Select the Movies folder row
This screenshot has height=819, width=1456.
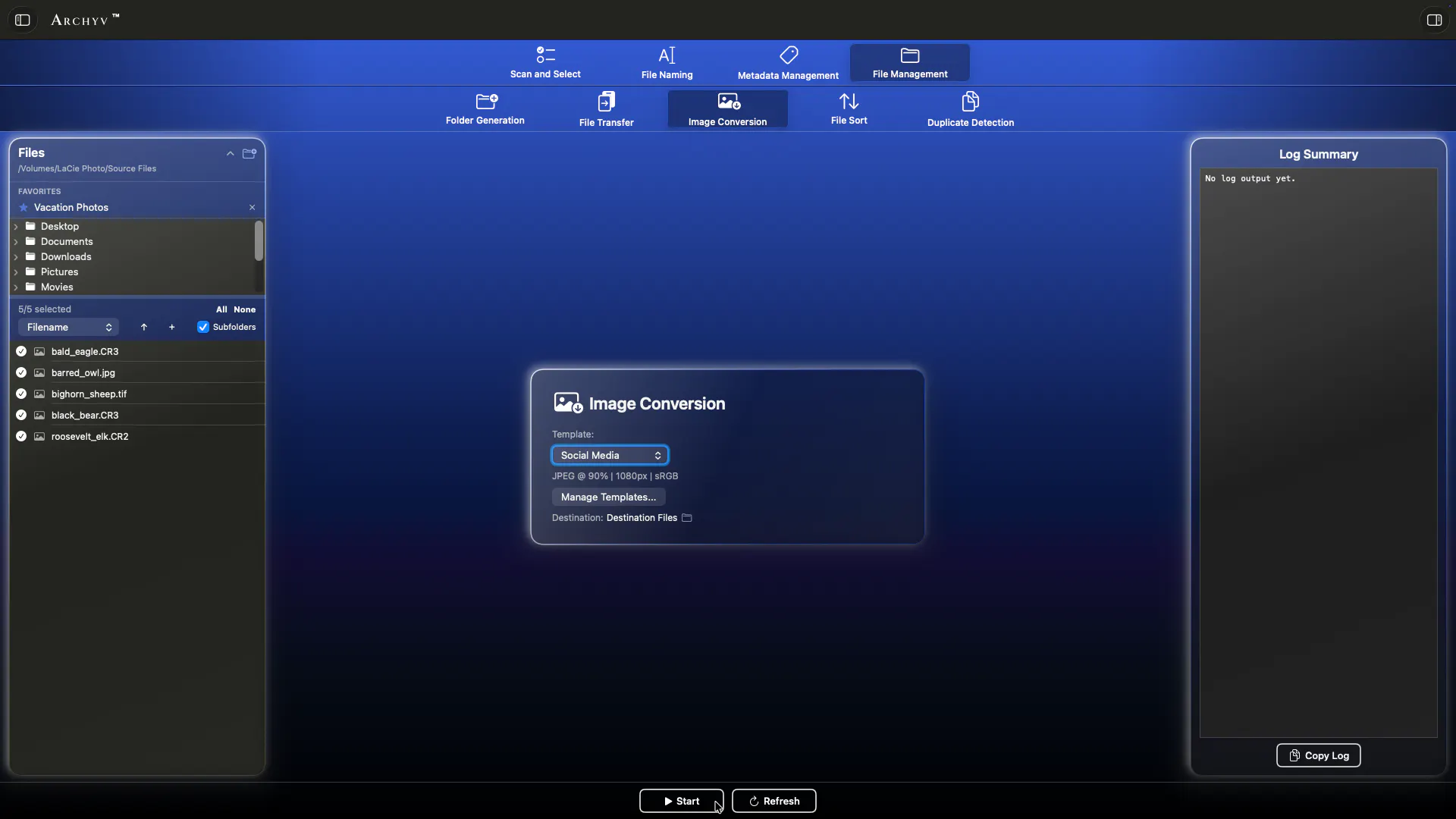[133, 287]
